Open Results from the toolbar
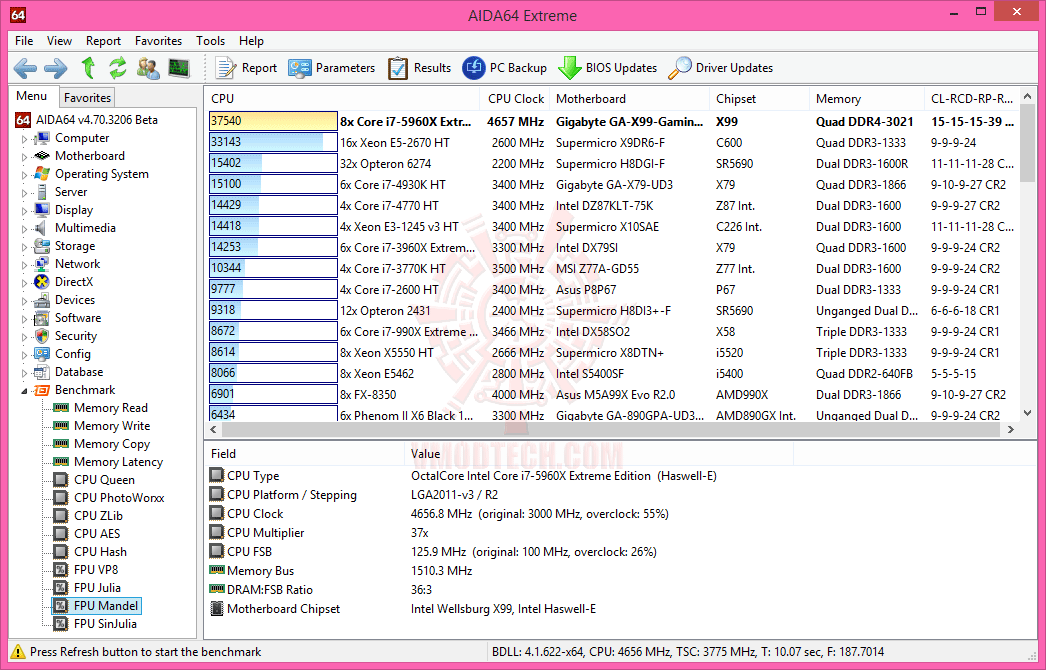 420,68
